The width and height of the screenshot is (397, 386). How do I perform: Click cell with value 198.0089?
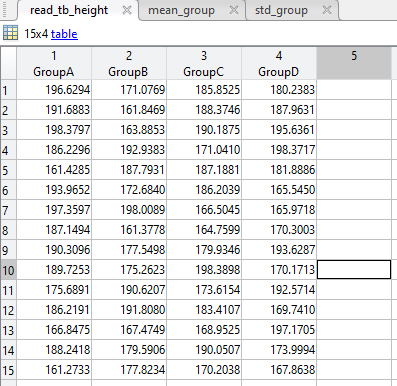click(x=129, y=210)
